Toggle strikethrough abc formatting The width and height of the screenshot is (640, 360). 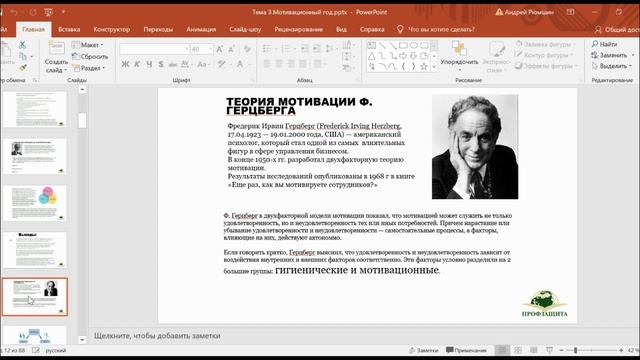coord(173,64)
